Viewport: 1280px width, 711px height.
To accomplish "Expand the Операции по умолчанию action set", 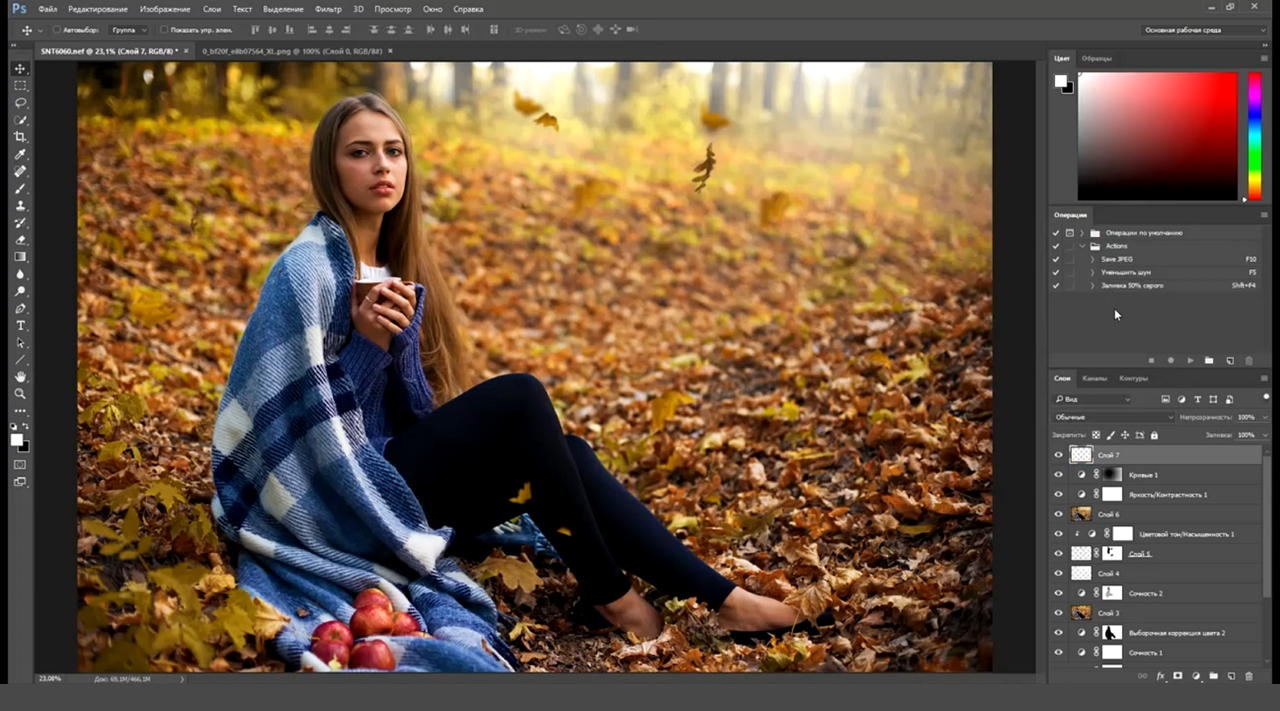I will [1081, 233].
